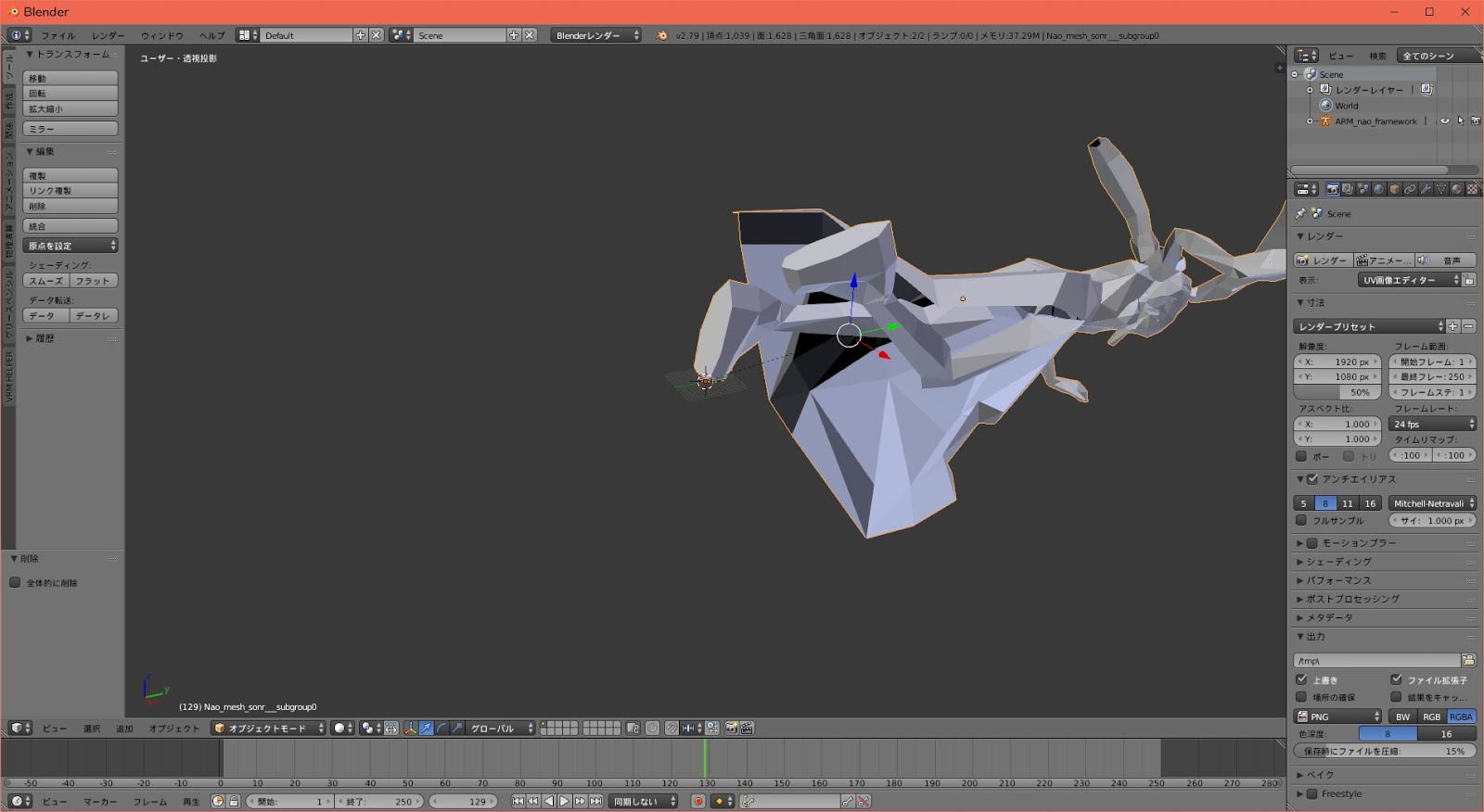
Task: Click the Constraints chain link tab icon
Action: click(x=1410, y=189)
